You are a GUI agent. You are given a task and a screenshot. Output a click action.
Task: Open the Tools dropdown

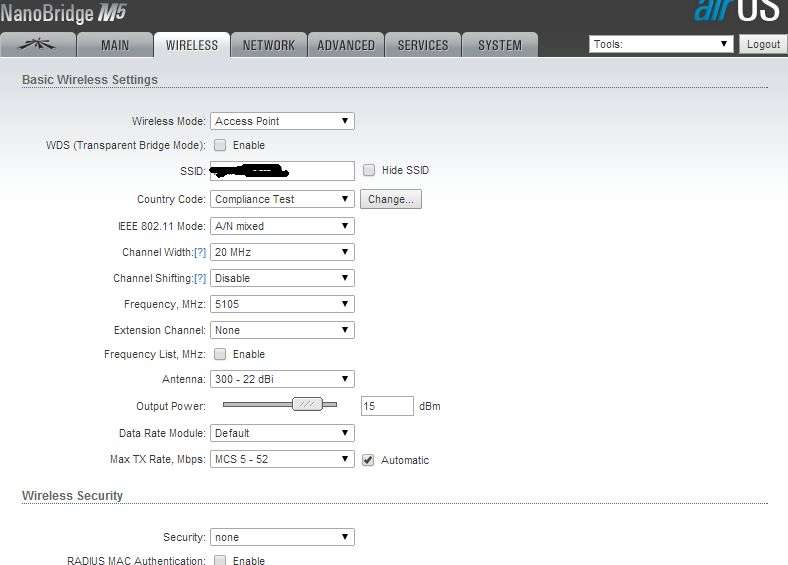[661, 44]
